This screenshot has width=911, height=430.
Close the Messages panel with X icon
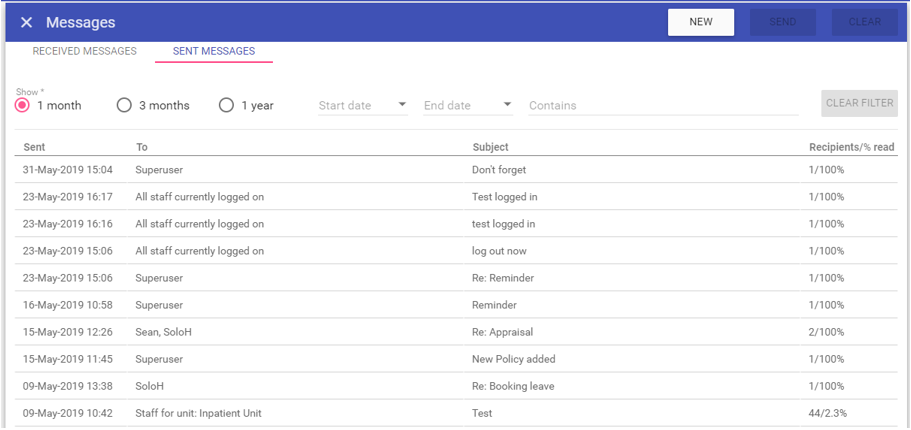coord(26,22)
